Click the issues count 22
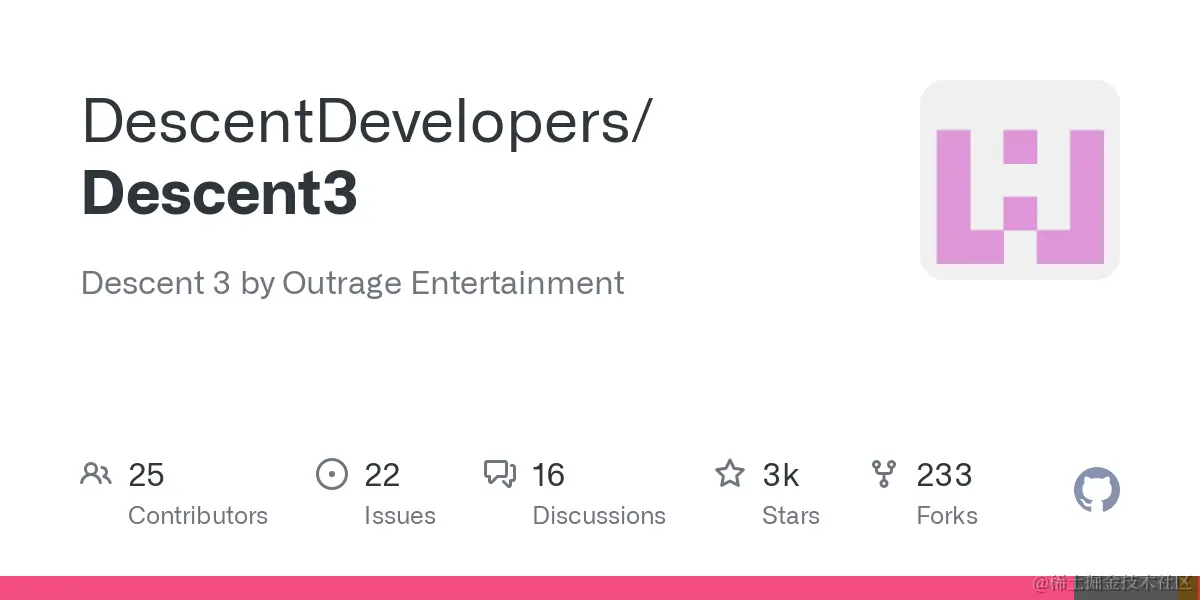The image size is (1200, 600). point(382,475)
